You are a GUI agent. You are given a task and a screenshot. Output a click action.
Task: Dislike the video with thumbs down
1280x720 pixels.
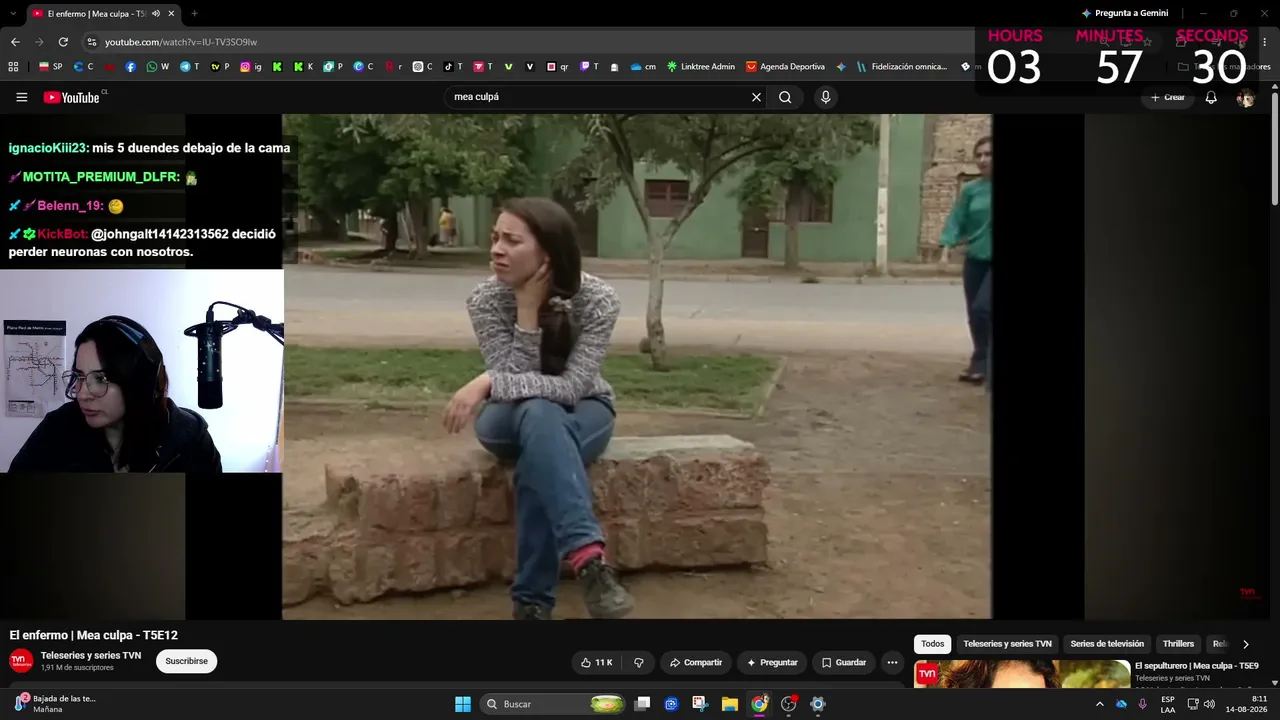639,662
